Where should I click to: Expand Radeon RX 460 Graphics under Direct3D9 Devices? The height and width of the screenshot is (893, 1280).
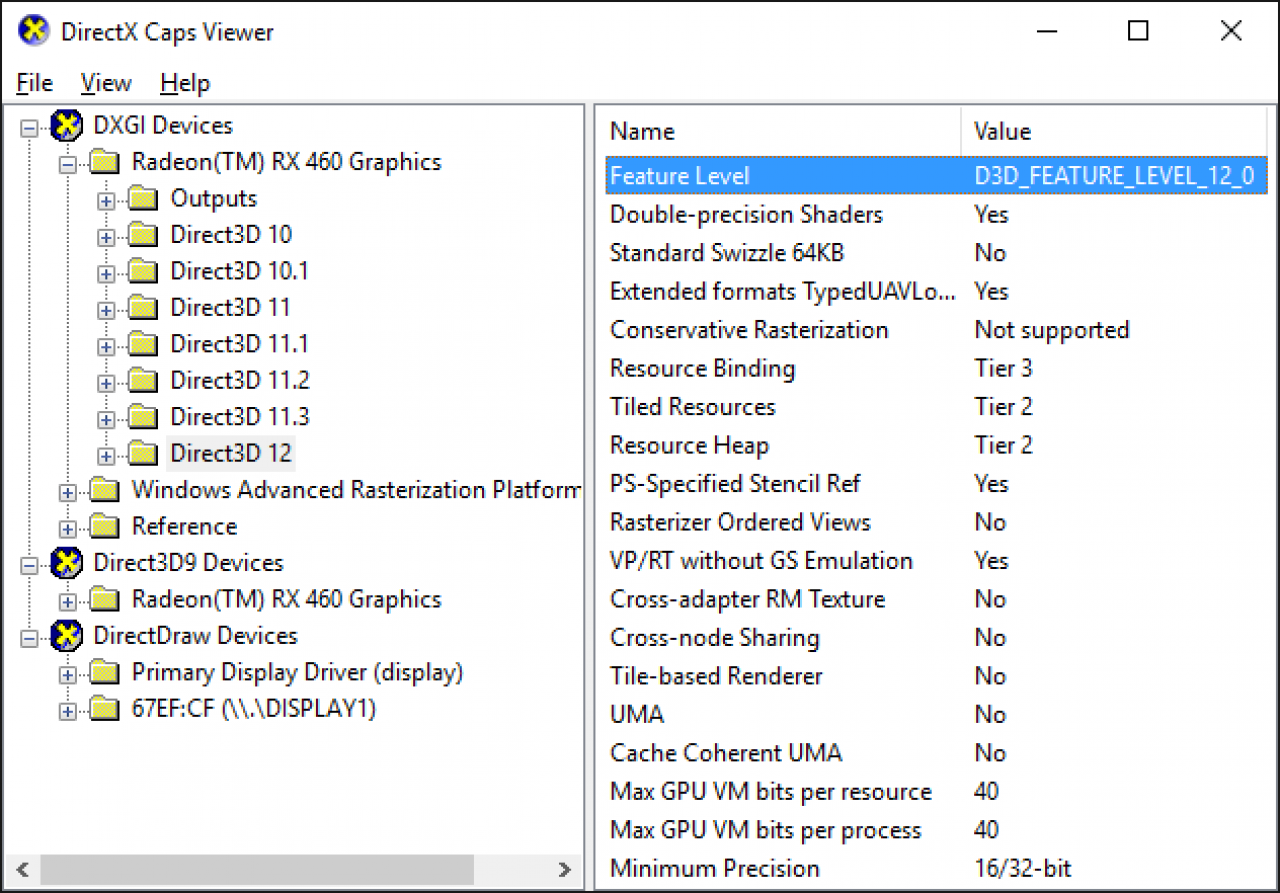pos(68,601)
